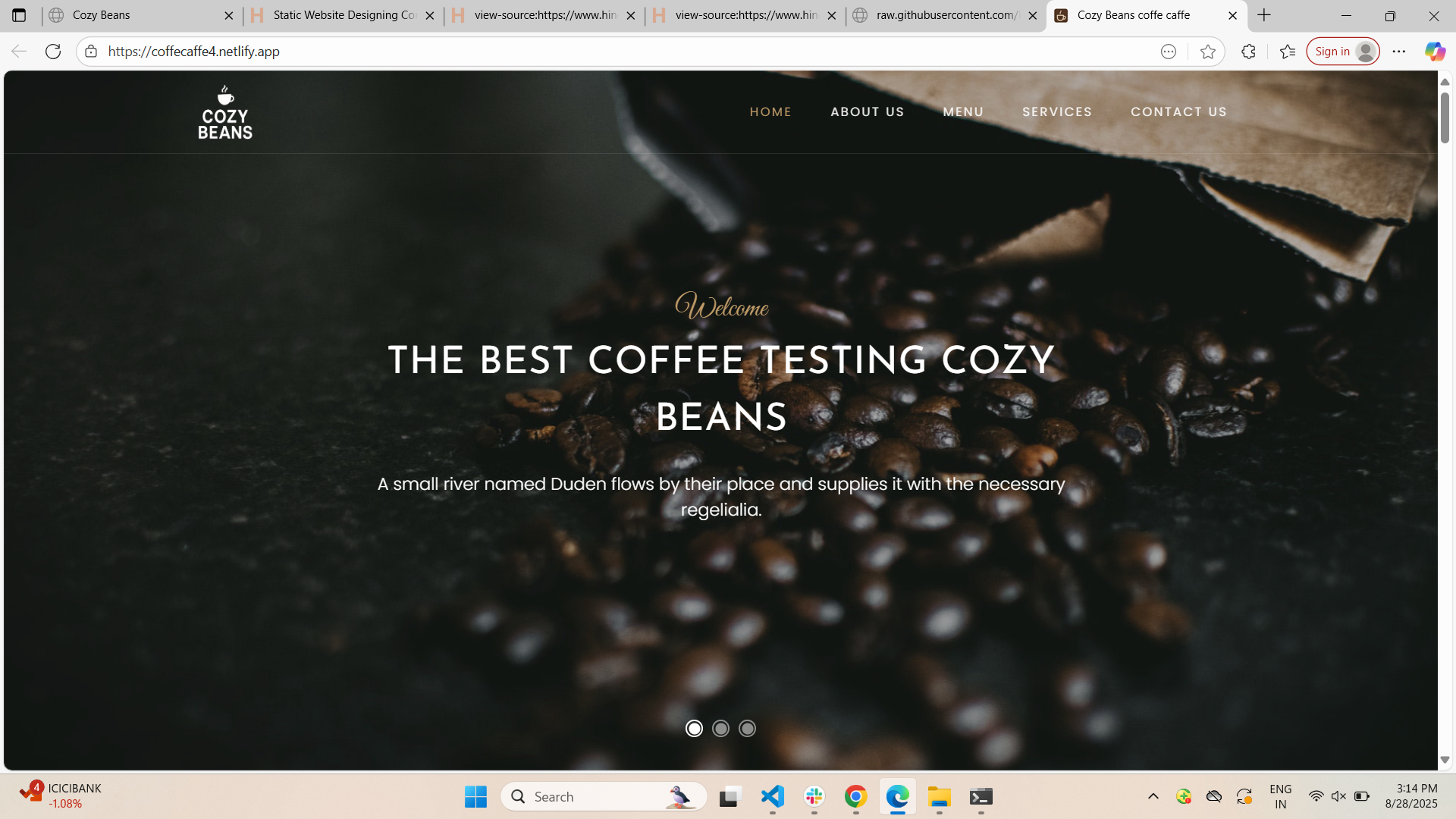Open Settings and more ellipsis menu
Screen dimensions: 1456x819
click(1399, 52)
